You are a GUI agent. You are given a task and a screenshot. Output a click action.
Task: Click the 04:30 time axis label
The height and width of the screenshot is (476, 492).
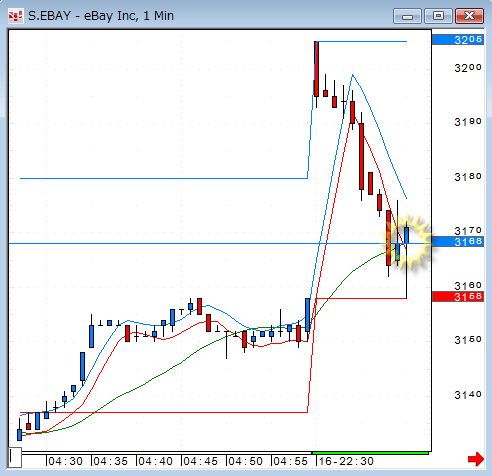(x=65, y=461)
